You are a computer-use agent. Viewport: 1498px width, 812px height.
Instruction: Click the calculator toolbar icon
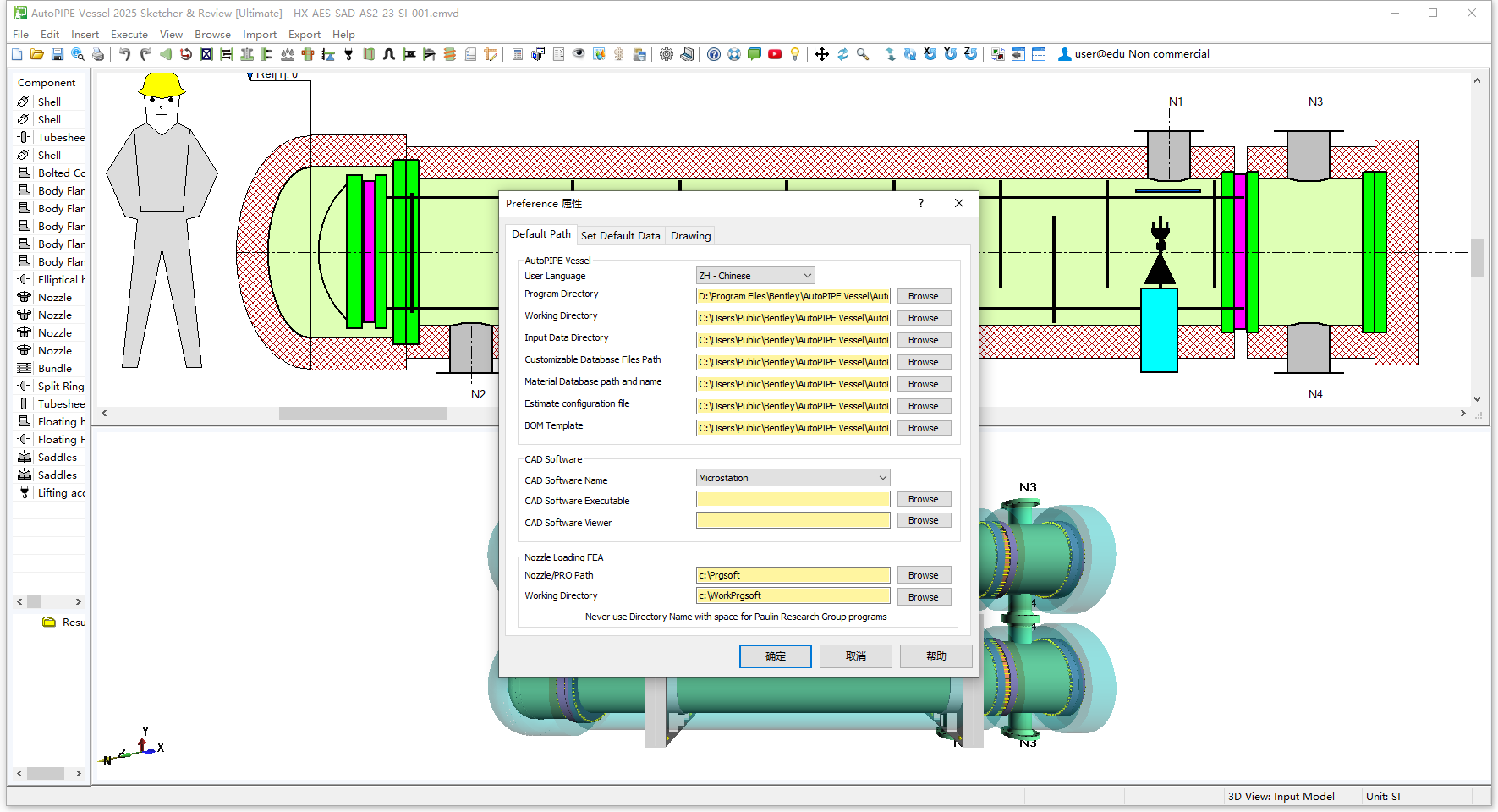[518, 54]
